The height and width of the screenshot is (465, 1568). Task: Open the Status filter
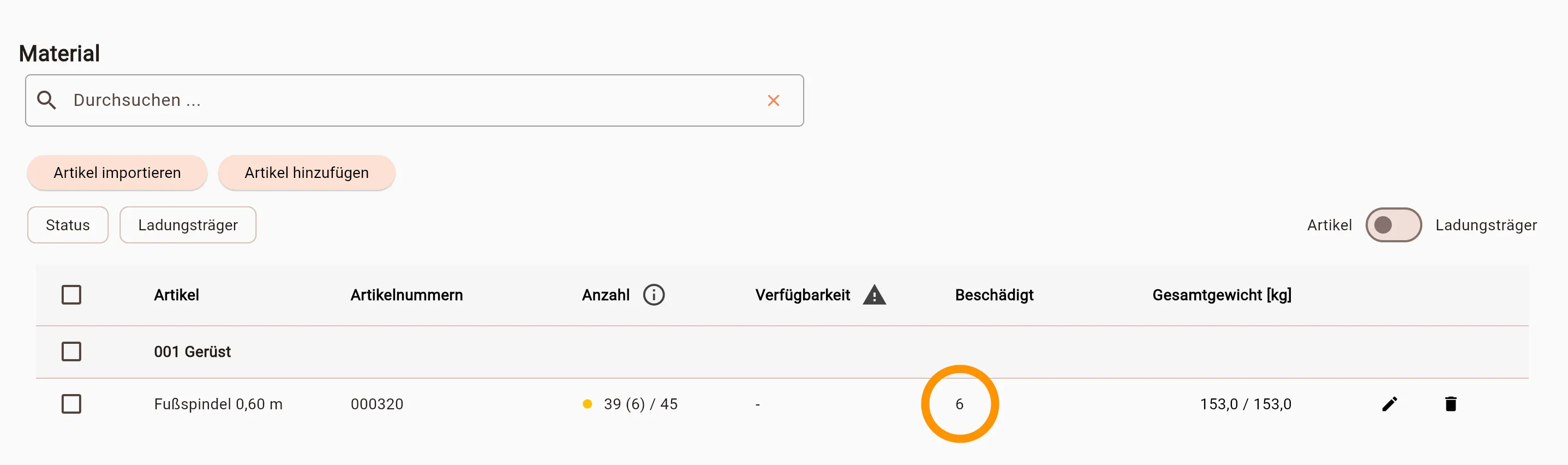pos(67,225)
